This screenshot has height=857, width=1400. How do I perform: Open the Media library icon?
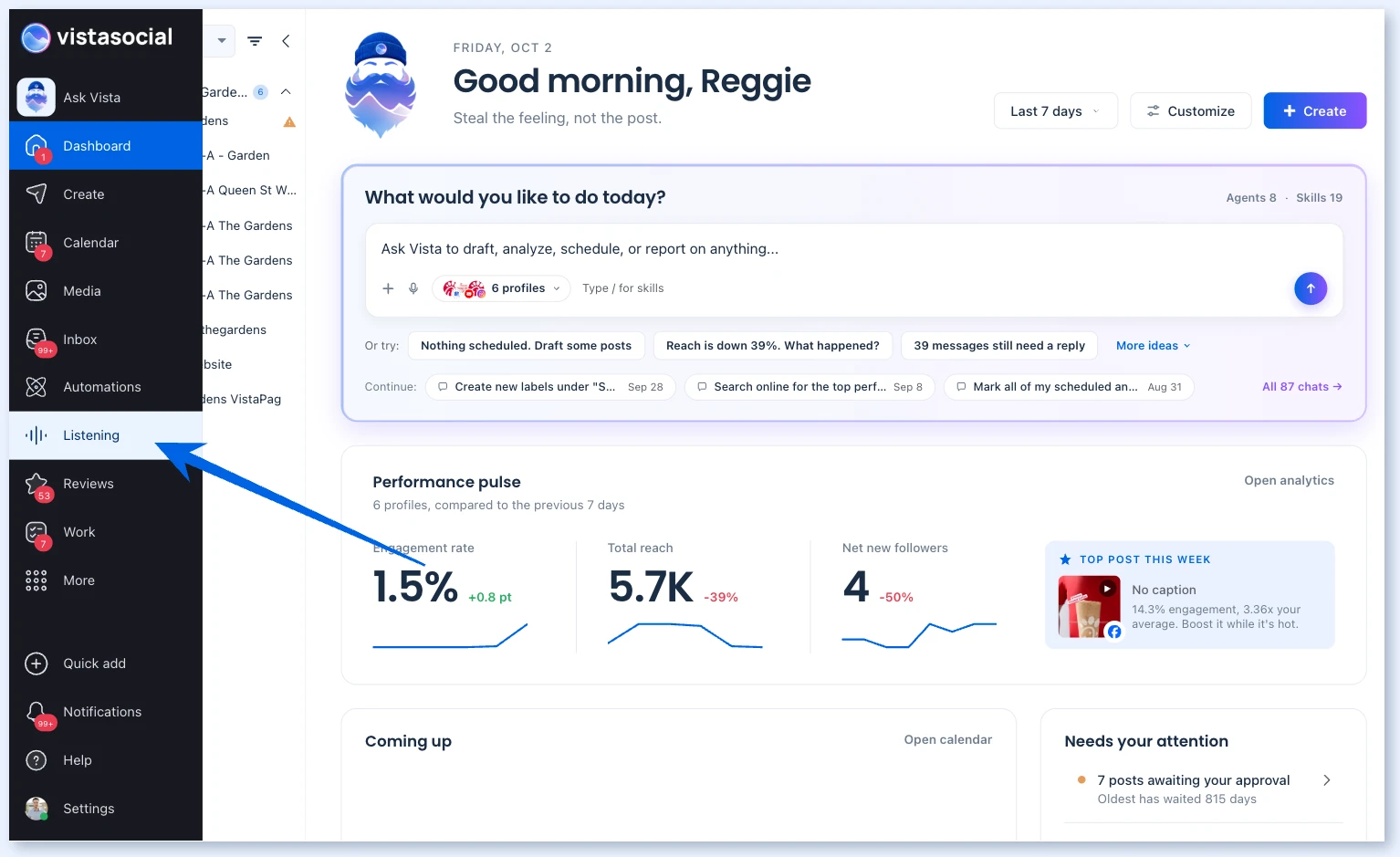click(x=37, y=291)
